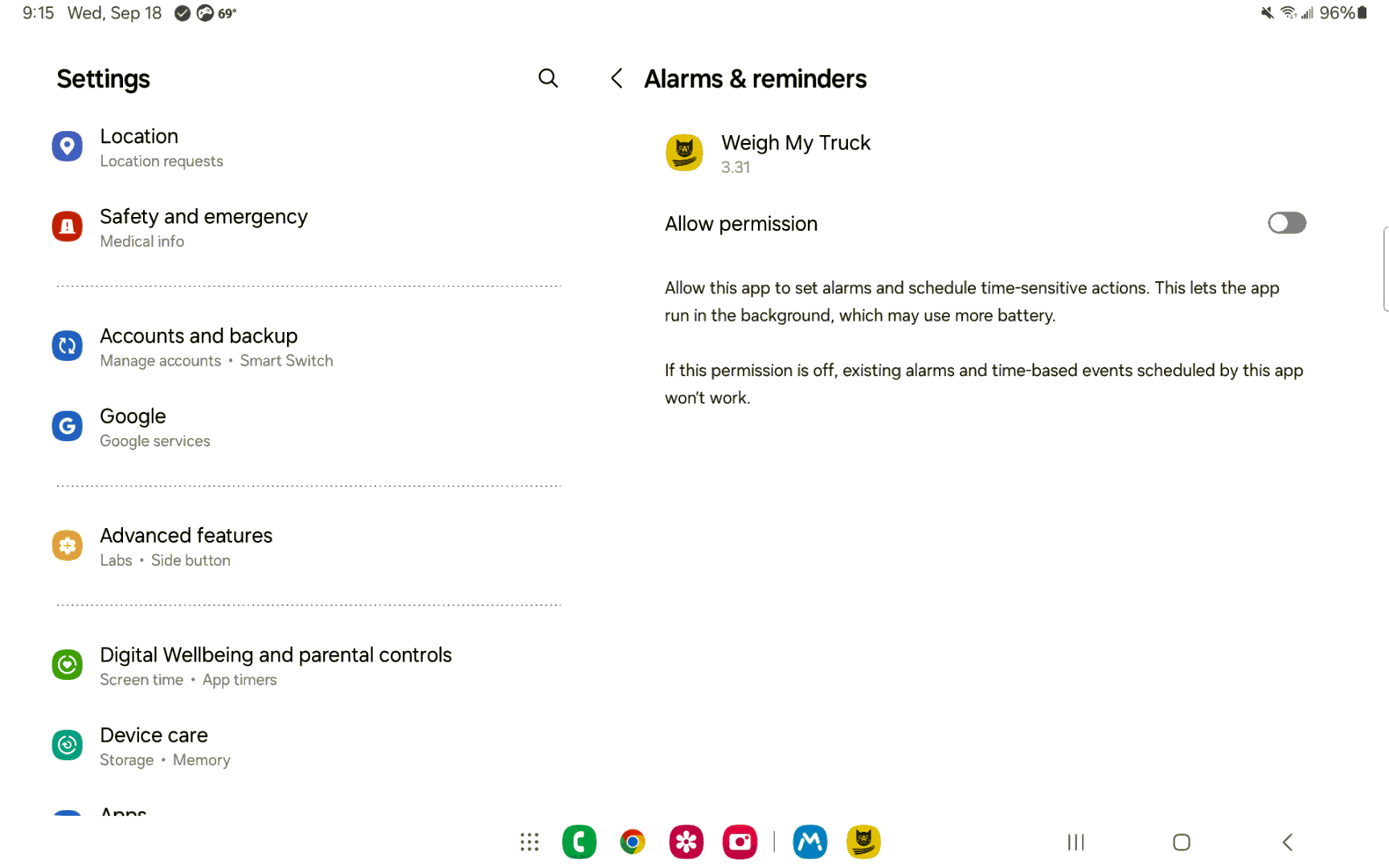Viewport: 1389px width, 868px height.
Task: Toggle the Allow permission switch
Action: point(1286,223)
